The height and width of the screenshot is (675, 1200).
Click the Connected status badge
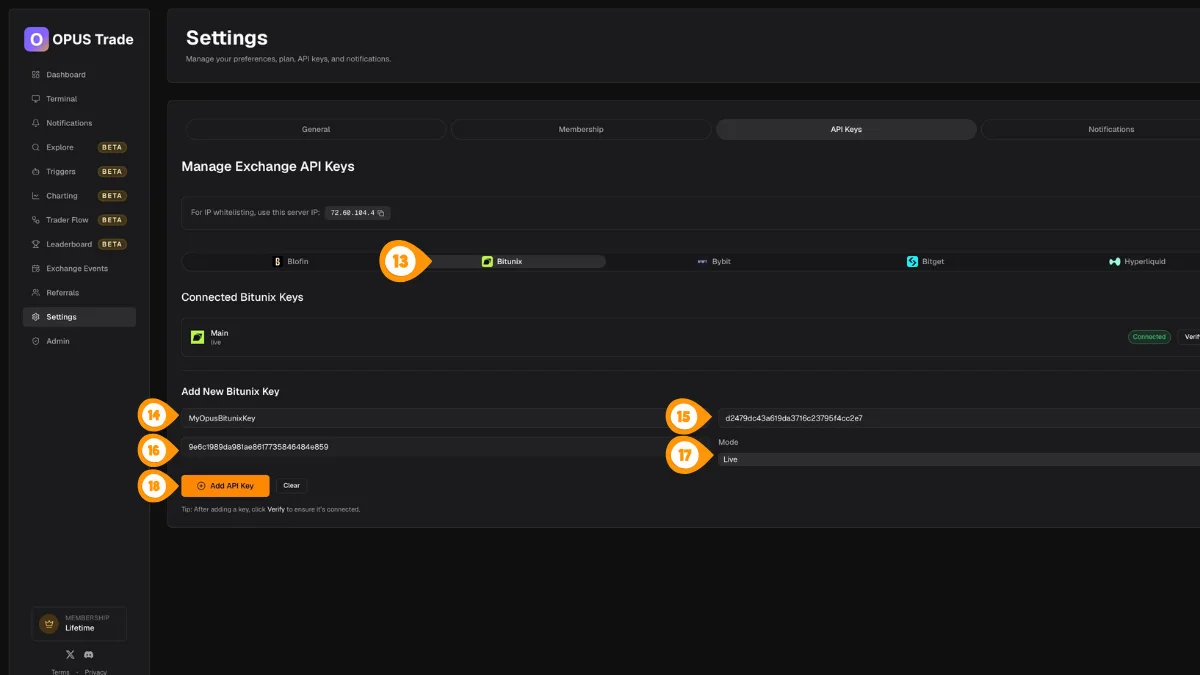click(1149, 337)
